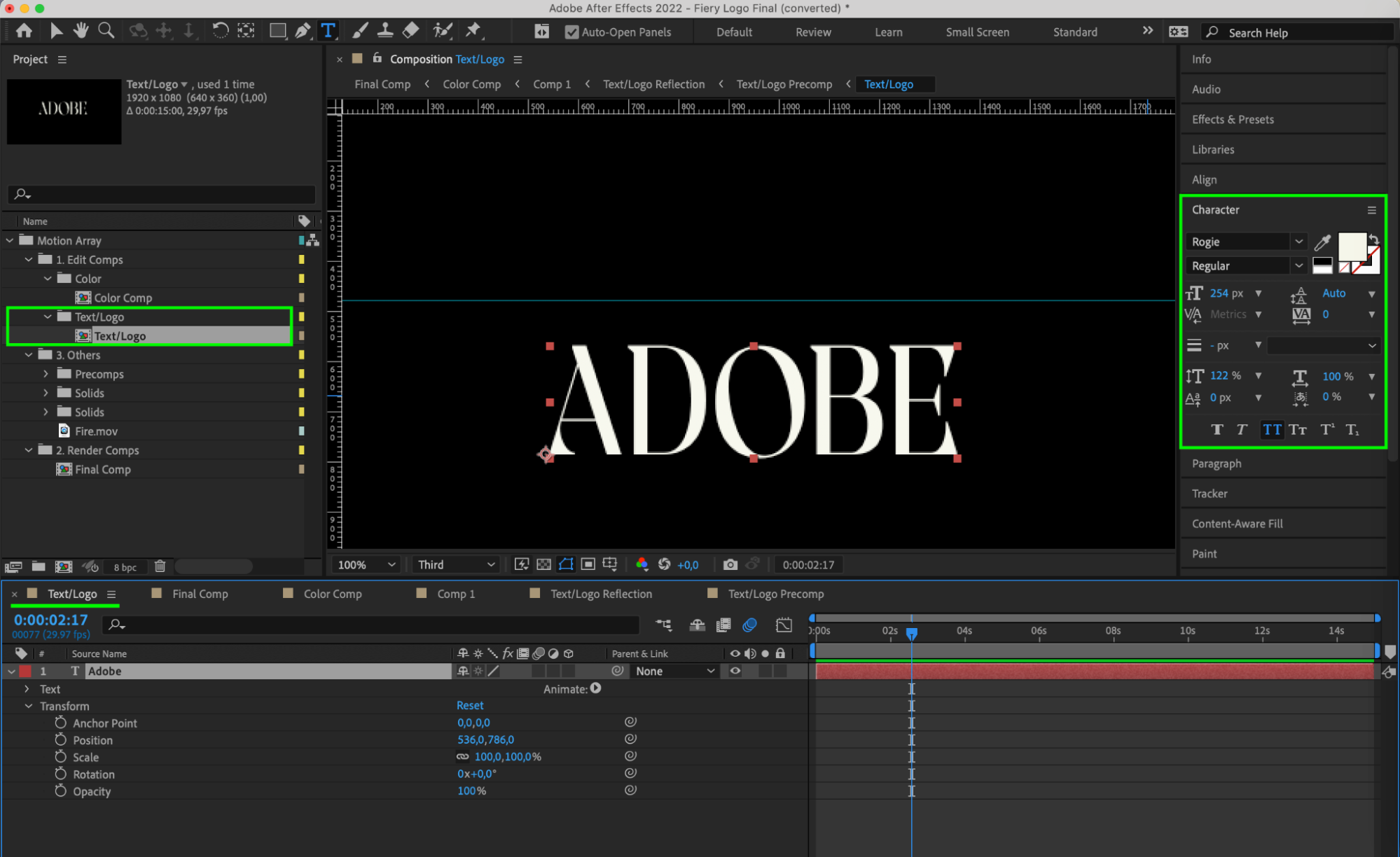Screen dimensions: 1400x857
Task: Select the Zoom magnifier tool
Action: [x=106, y=31]
